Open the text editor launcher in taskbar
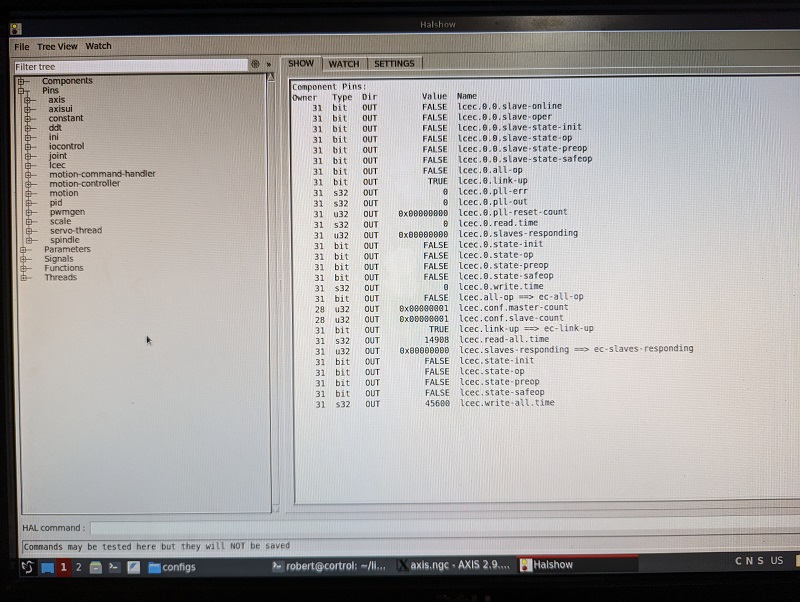 [134, 567]
